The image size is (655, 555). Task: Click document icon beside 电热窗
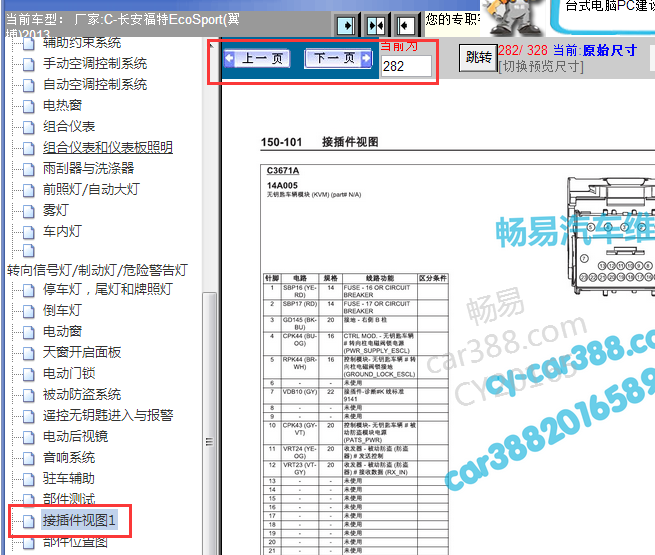pyautogui.click(x=28, y=106)
